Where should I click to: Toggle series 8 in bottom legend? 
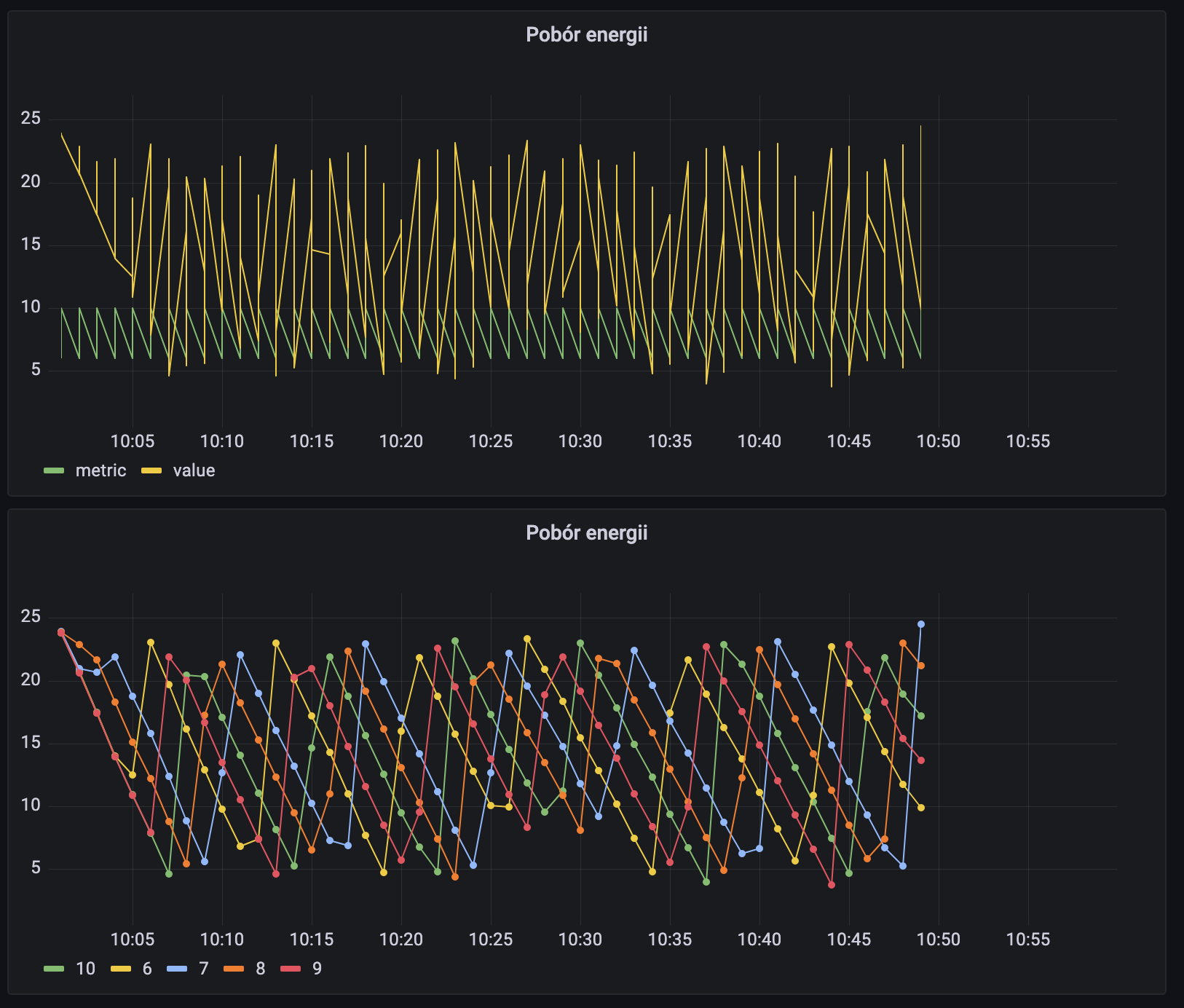[261, 969]
